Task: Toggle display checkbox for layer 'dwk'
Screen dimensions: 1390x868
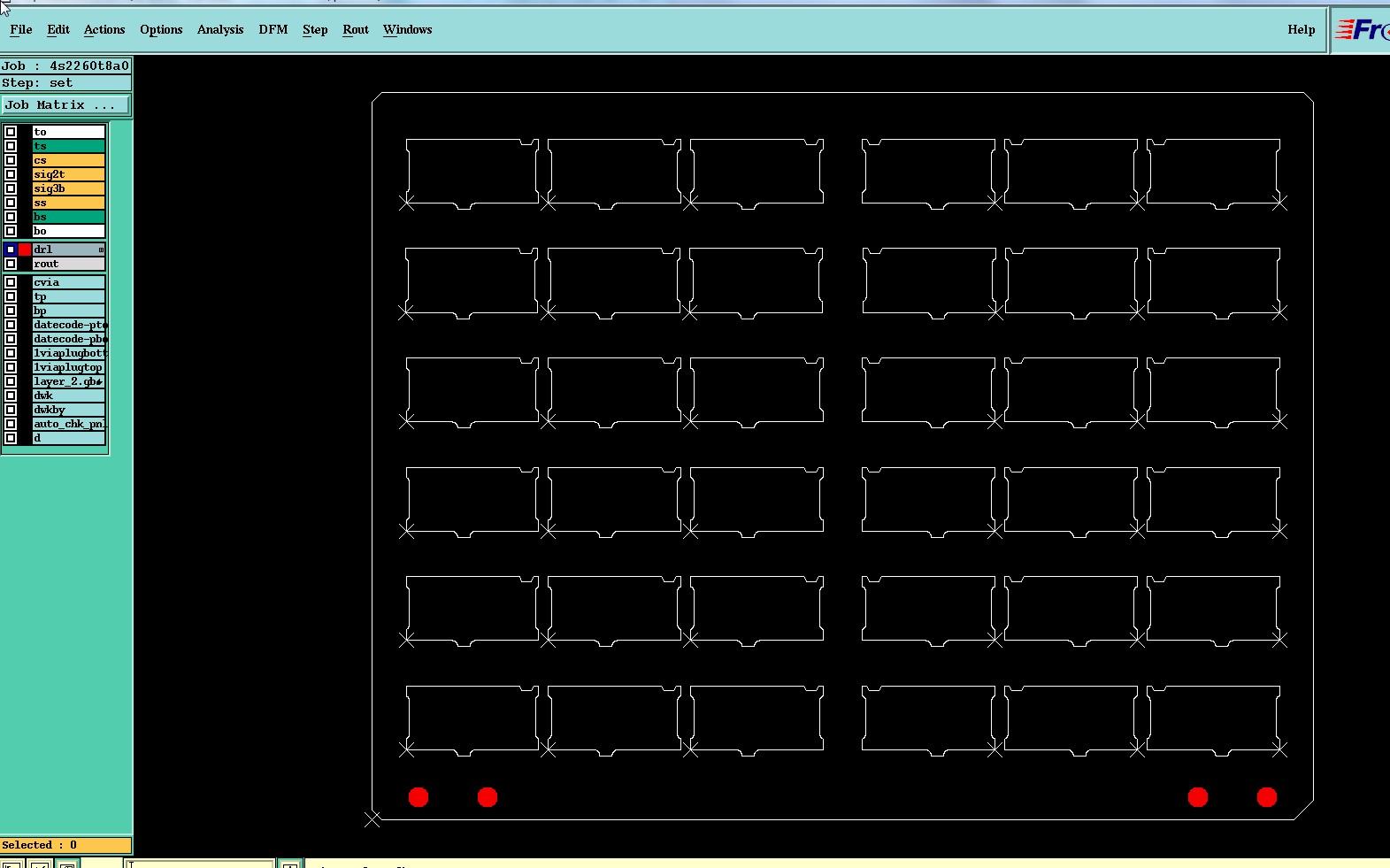Action: point(11,396)
